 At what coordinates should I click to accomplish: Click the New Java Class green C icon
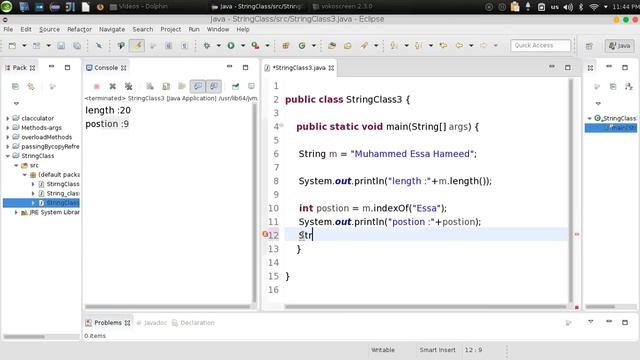(302, 46)
